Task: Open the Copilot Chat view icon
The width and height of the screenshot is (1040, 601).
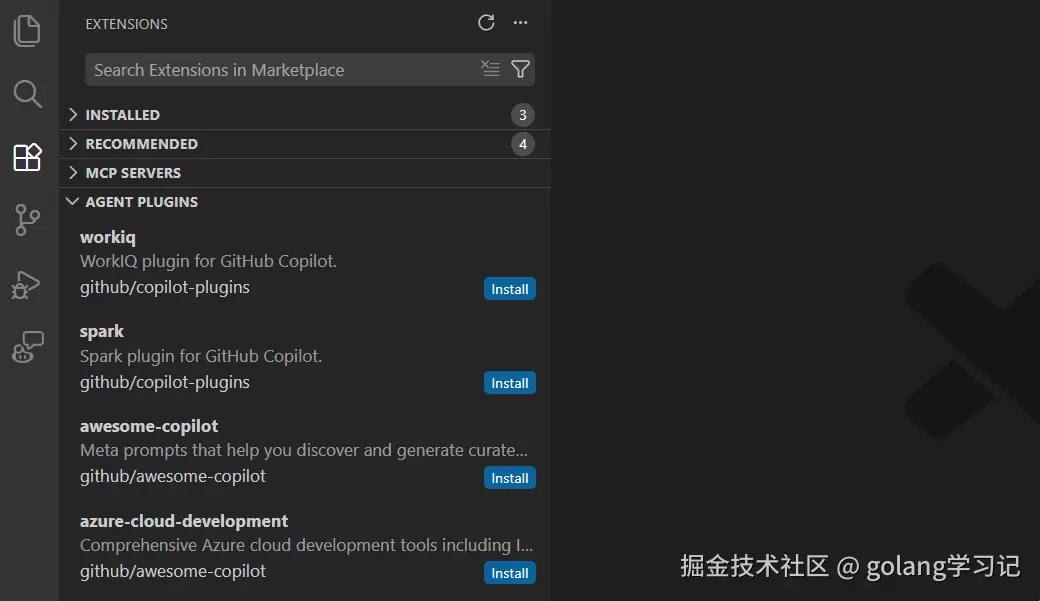Action: [x=27, y=347]
